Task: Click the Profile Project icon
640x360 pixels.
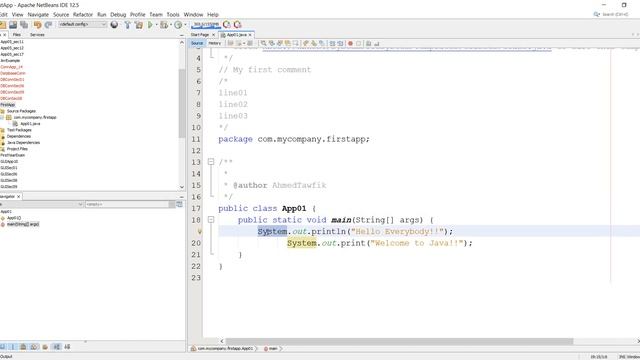Action: pos(178,25)
